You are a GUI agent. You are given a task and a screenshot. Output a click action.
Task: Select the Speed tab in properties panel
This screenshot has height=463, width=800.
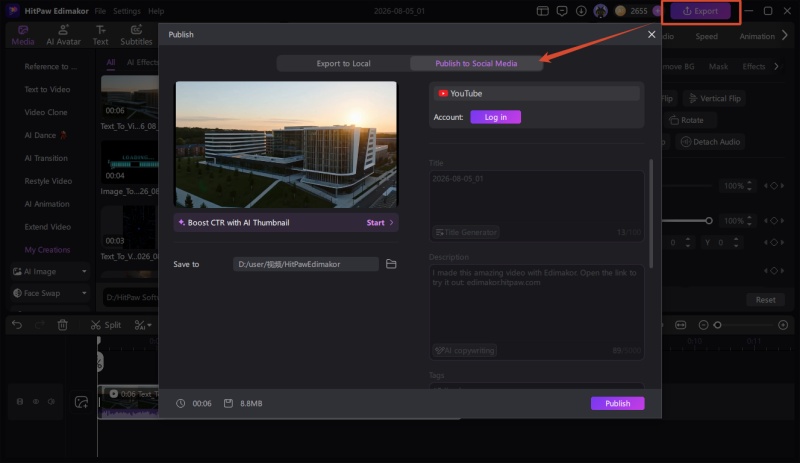707,36
